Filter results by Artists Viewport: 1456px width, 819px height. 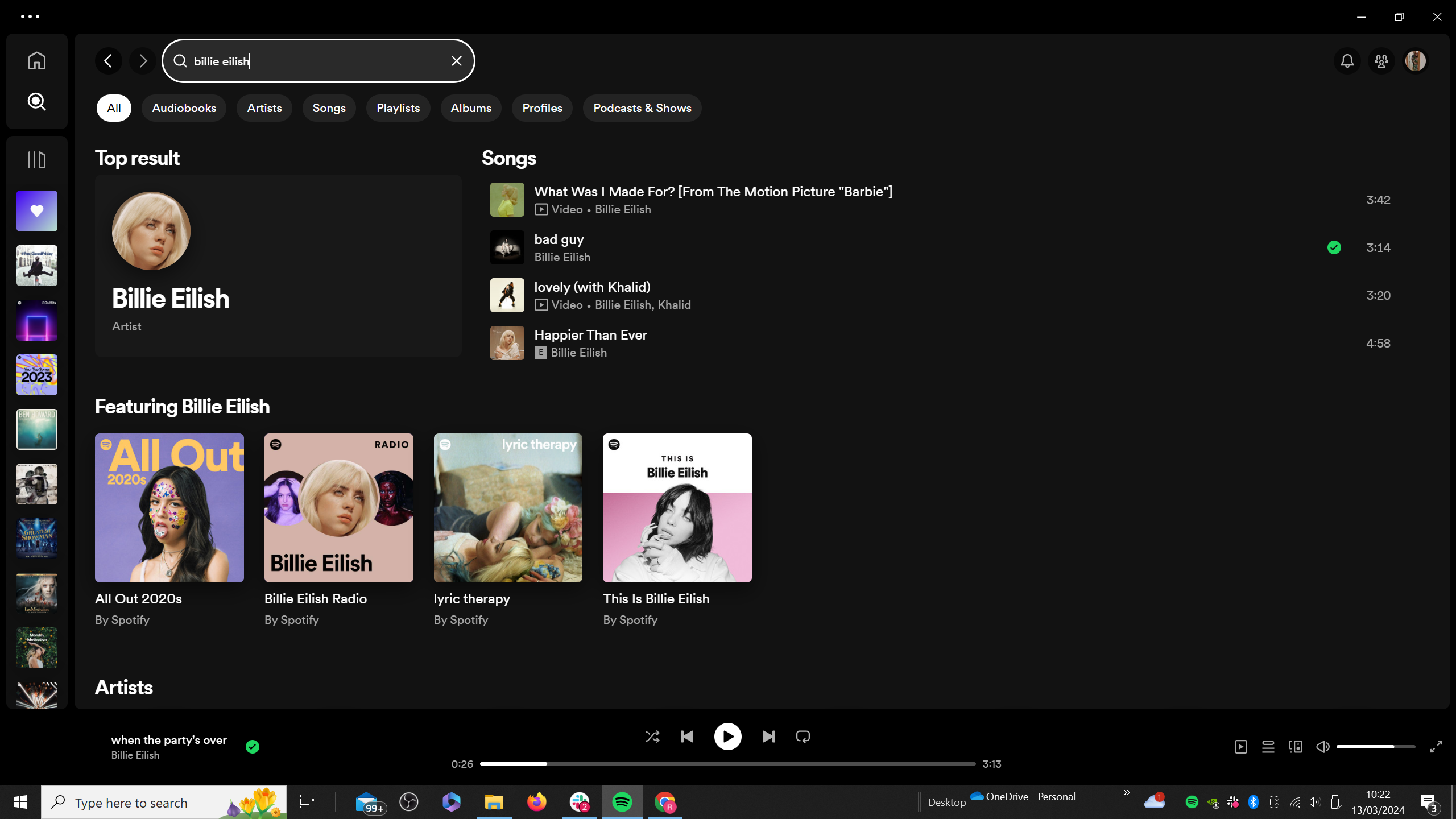[264, 108]
